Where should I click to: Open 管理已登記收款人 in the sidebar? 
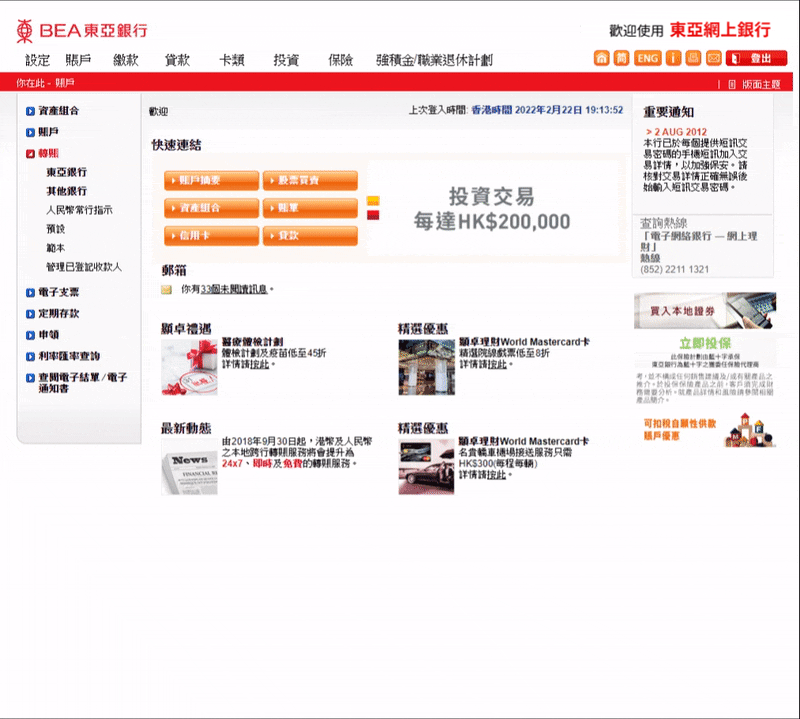[84, 267]
